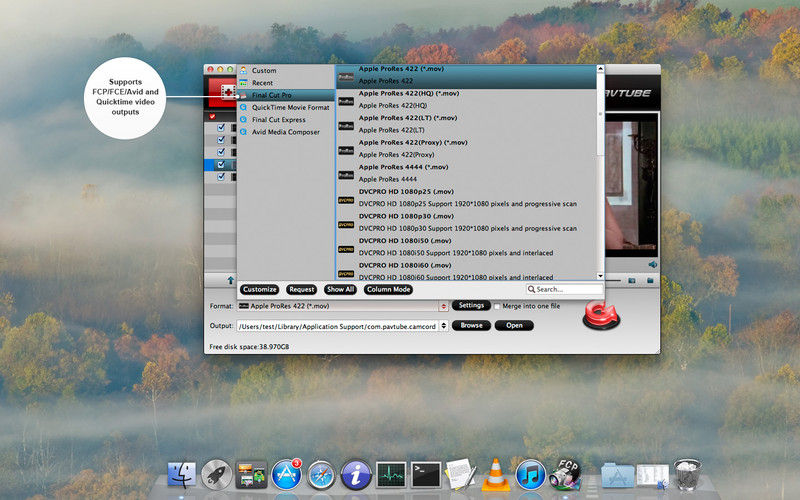This screenshot has height=500, width=800.
Task: Click the speaker volume icon under preview
Action: click(652, 264)
